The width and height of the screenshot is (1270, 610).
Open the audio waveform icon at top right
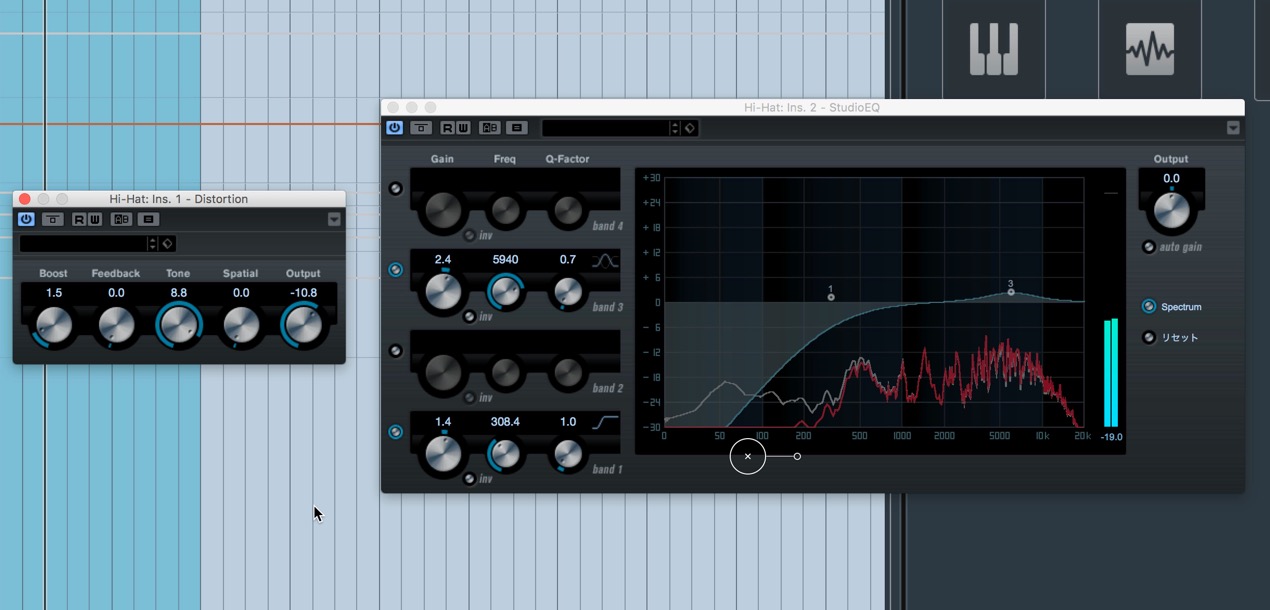pyautogui.click(x=1149, y=49)
